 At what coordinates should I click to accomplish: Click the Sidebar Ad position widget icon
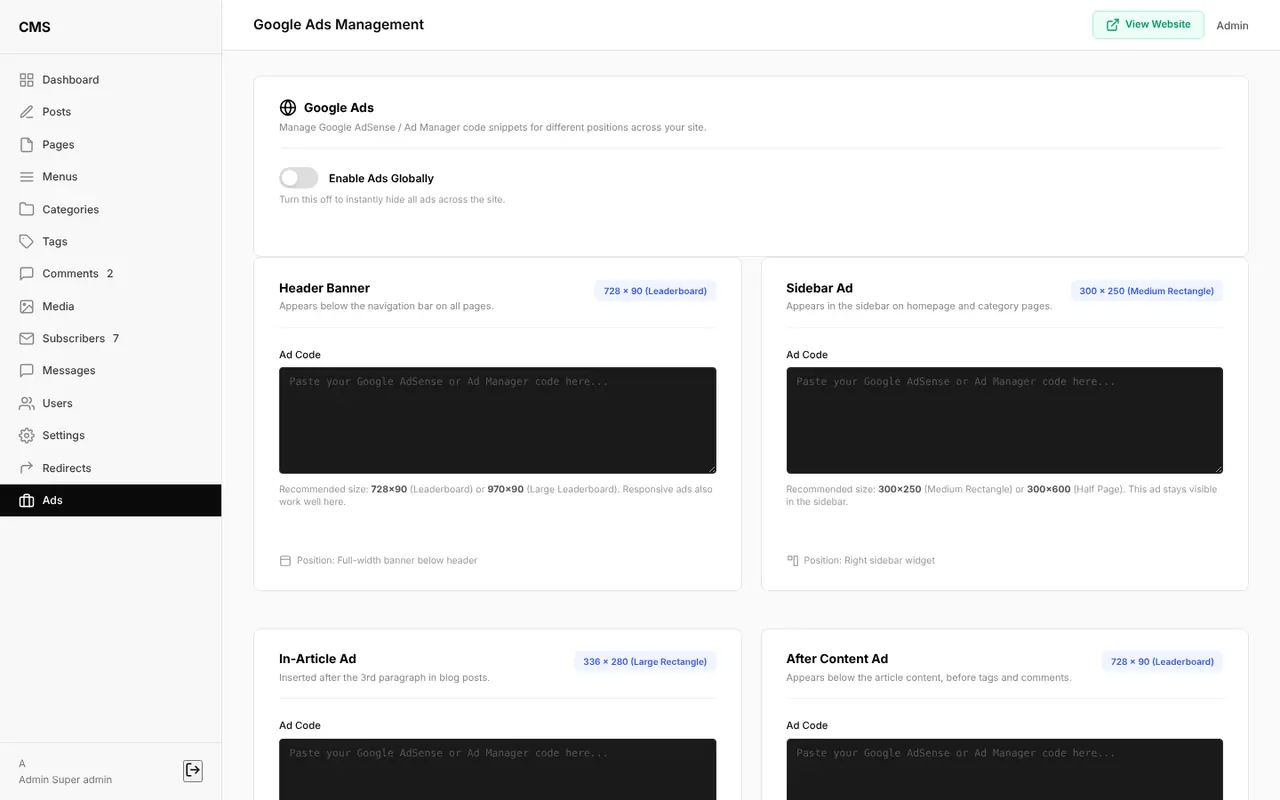[792, 561]
